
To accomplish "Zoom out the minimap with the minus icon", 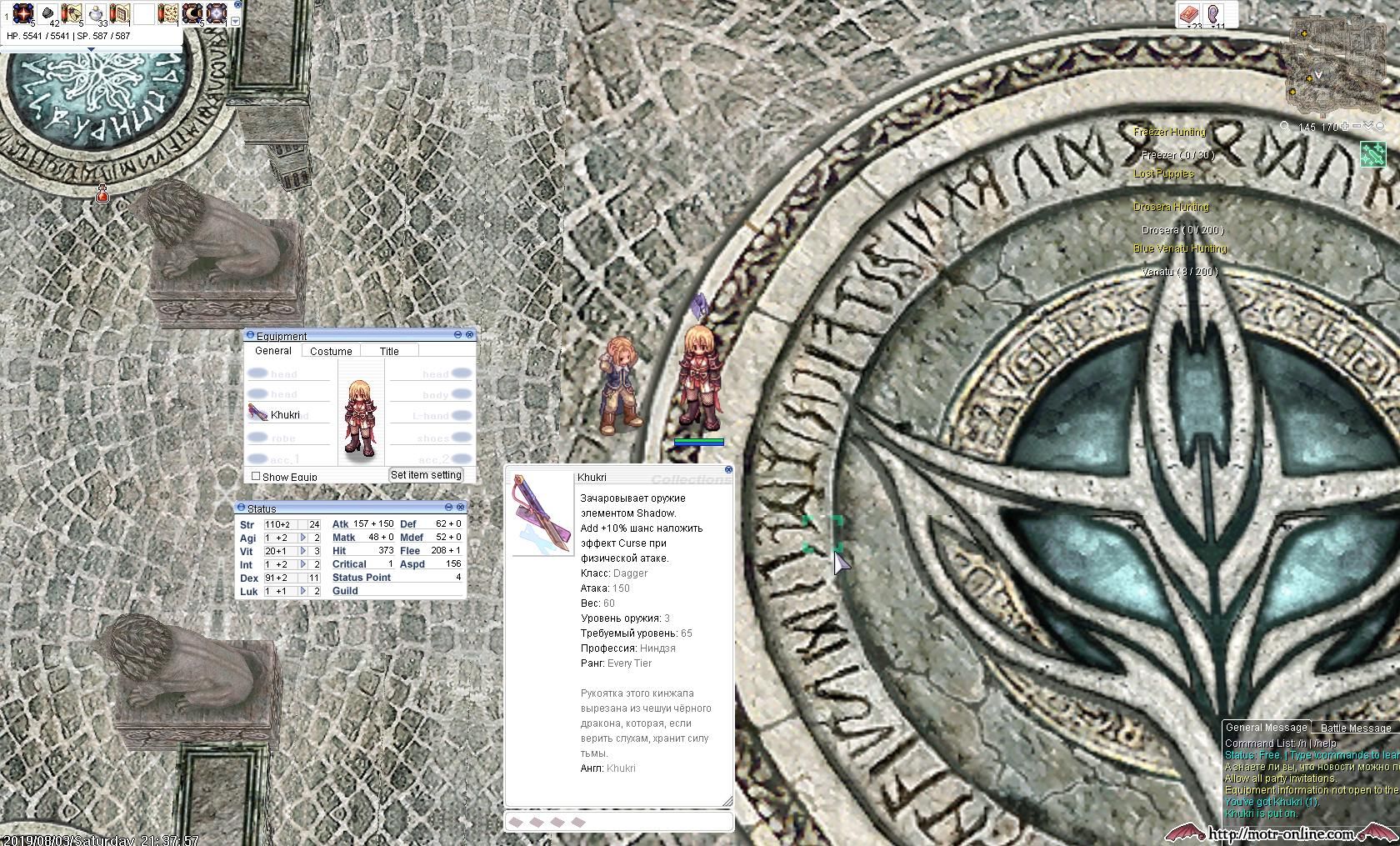I will coord(1356,127).
